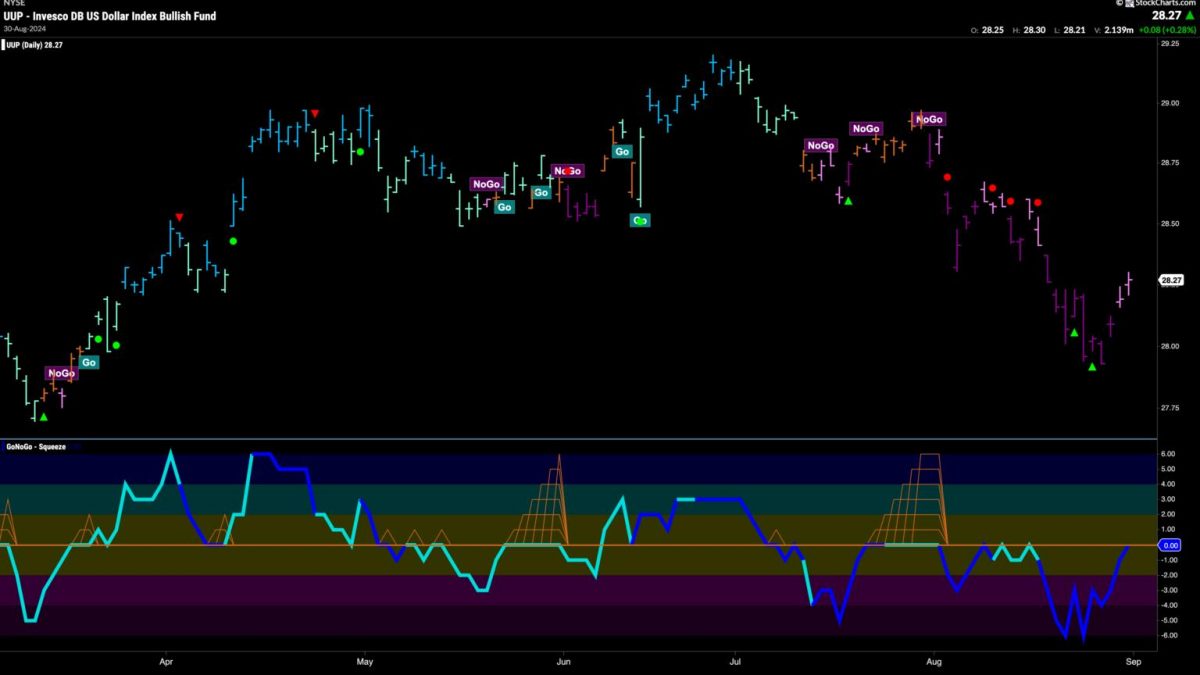Screen dimensions: 1200x675
Task: Click the white marker beside UUP (Daily) legend
Action: point(4,45)
